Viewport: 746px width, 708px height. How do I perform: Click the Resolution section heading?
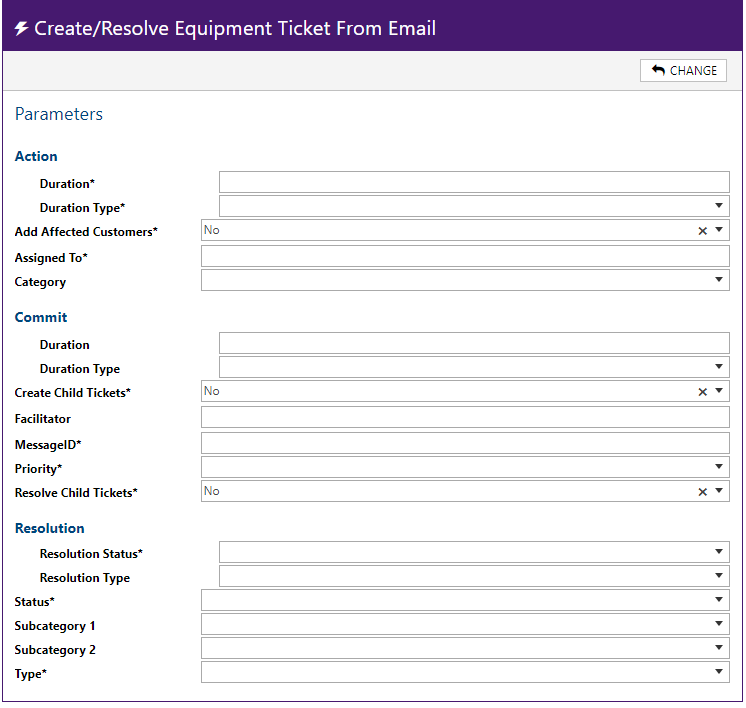pyautogui.click(x=49, y=528)
